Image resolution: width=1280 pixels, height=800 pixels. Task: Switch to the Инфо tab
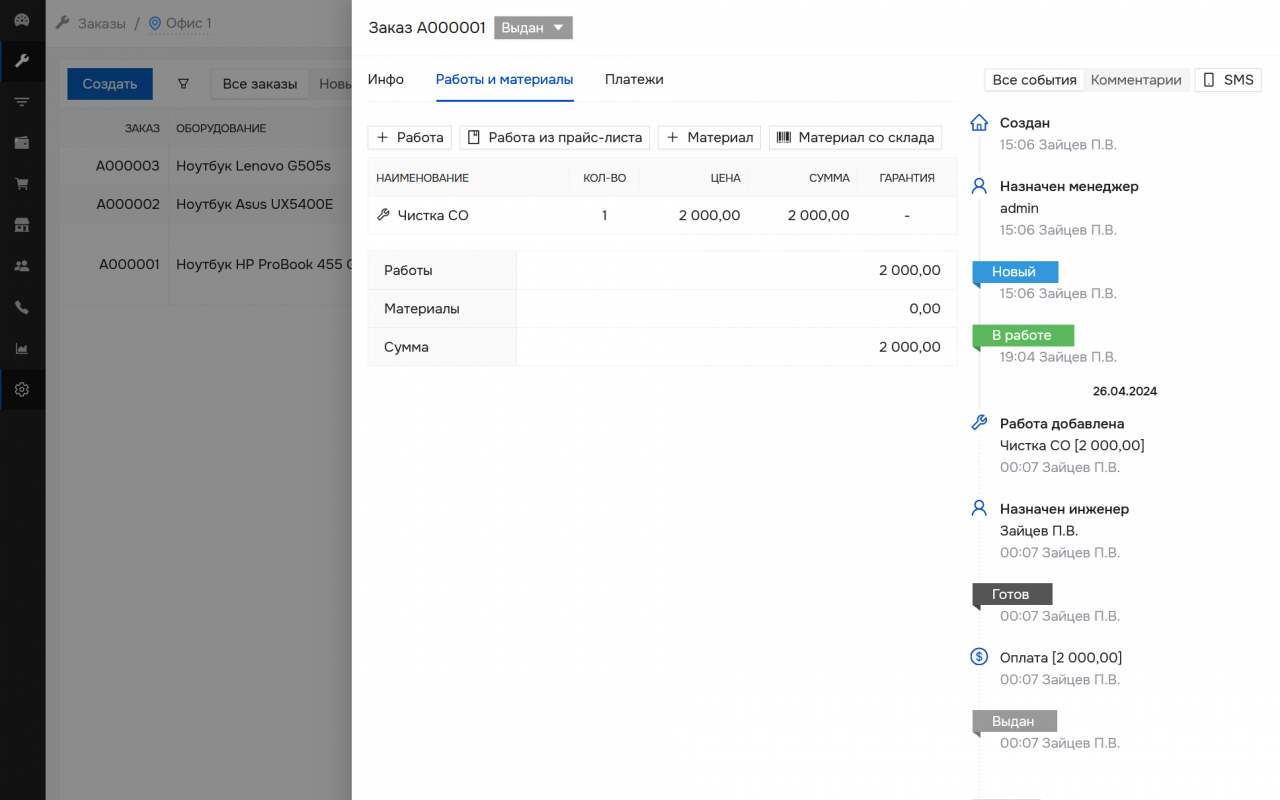[x=386, y=79]
